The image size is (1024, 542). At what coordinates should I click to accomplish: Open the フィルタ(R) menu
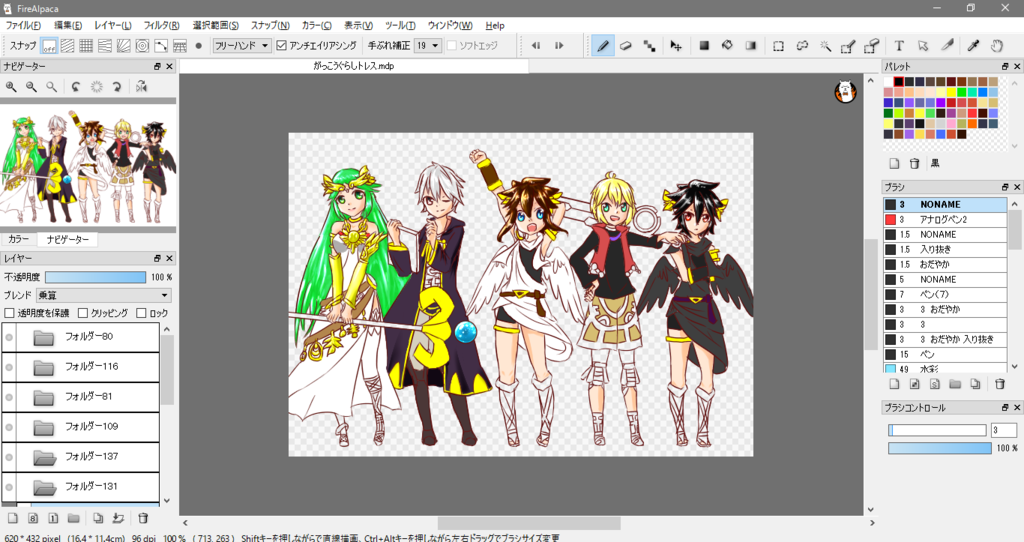pos(161,25)
